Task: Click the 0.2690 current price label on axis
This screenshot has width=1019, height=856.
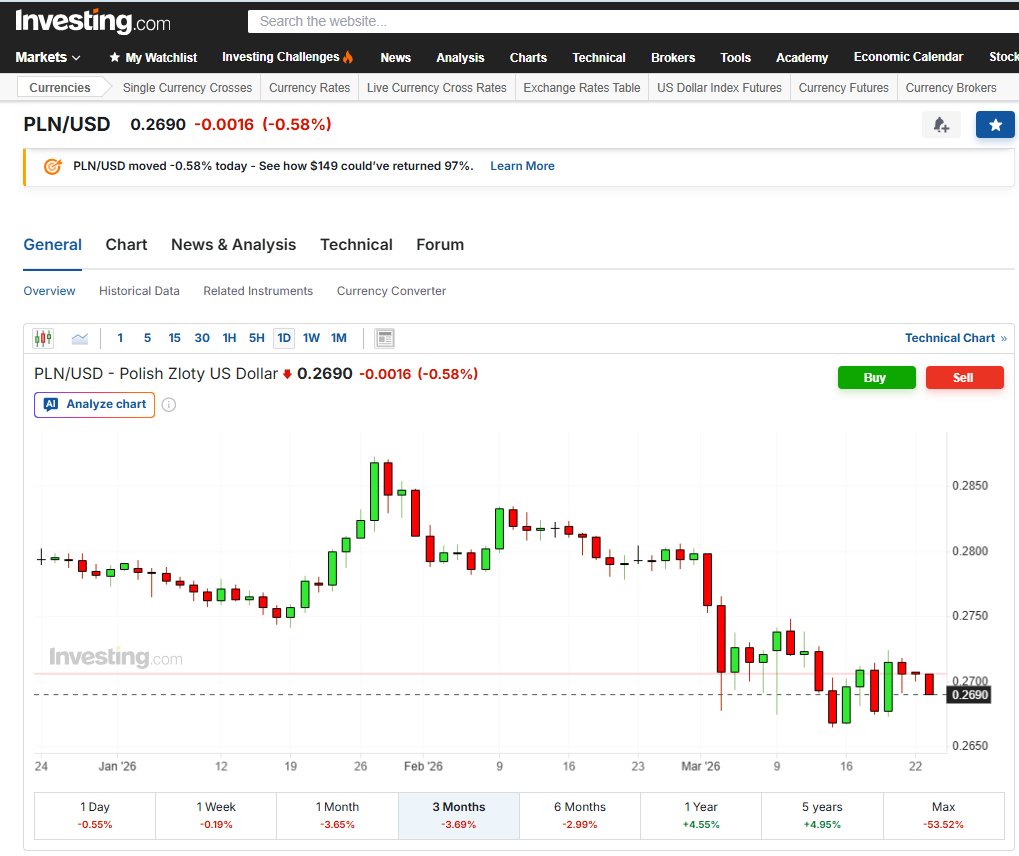Action: click(970, 695)
